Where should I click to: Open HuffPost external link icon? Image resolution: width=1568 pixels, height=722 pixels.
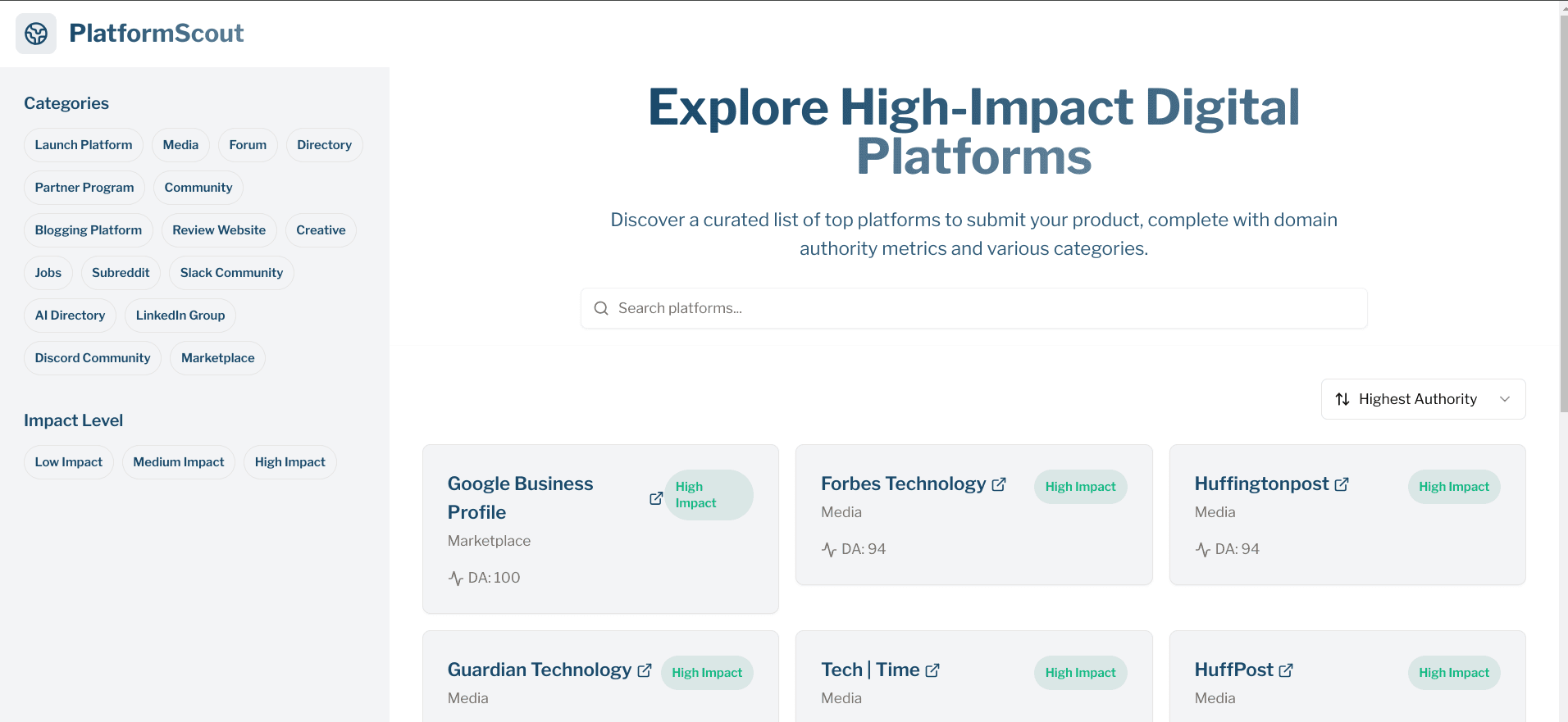[1286, 670]
